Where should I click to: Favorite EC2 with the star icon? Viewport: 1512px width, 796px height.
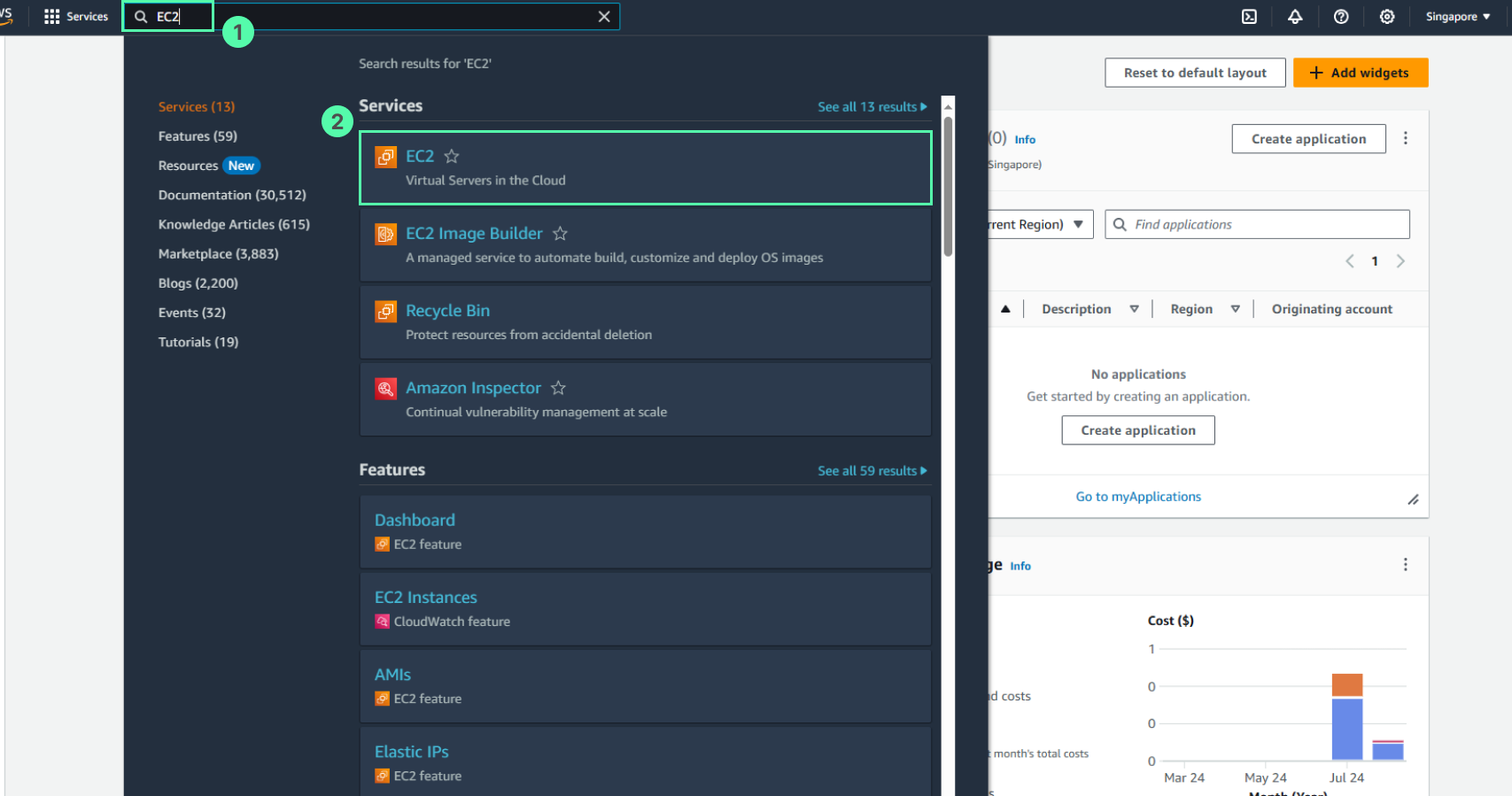[452, 157]
